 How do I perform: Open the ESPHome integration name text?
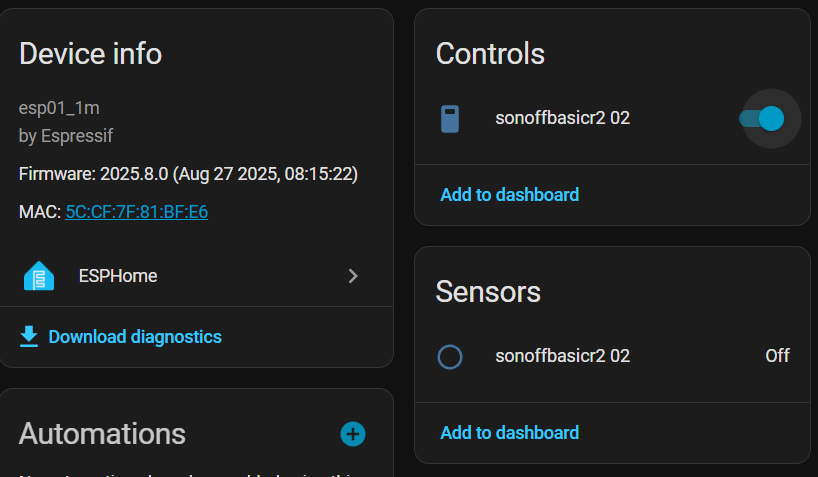tap(118, 276)
